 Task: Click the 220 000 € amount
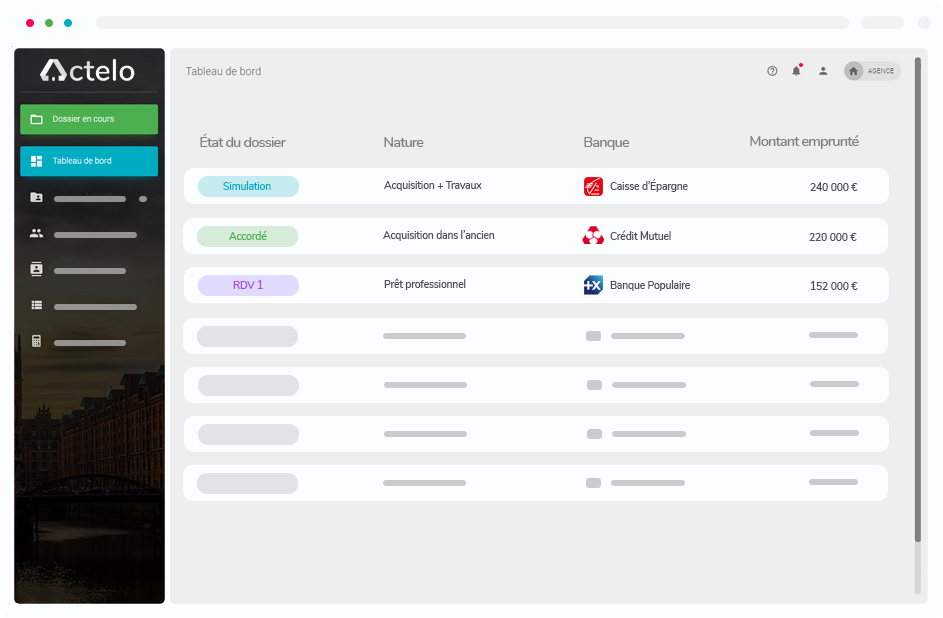click(x=833, y=237)
